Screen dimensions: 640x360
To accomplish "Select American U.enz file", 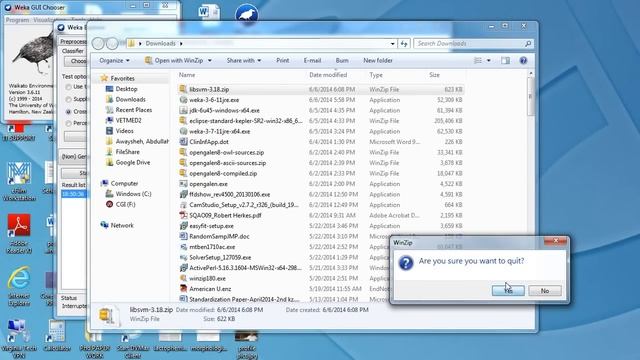I will (210, 289).
